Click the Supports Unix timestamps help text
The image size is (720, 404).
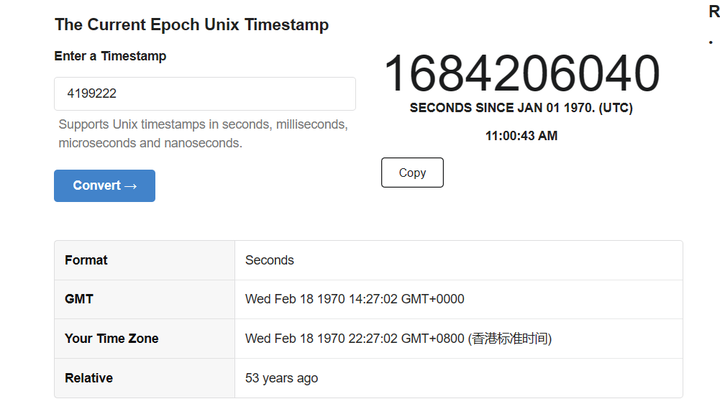point(202,134)
